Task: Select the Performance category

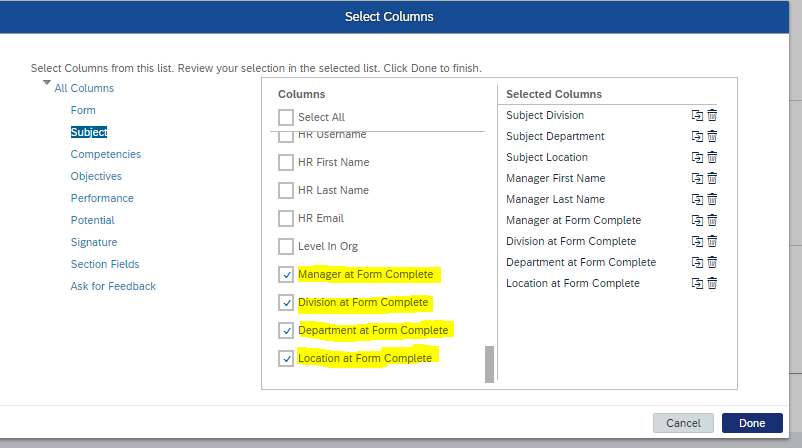Action: pyautogui.click(x=102, y=198)
